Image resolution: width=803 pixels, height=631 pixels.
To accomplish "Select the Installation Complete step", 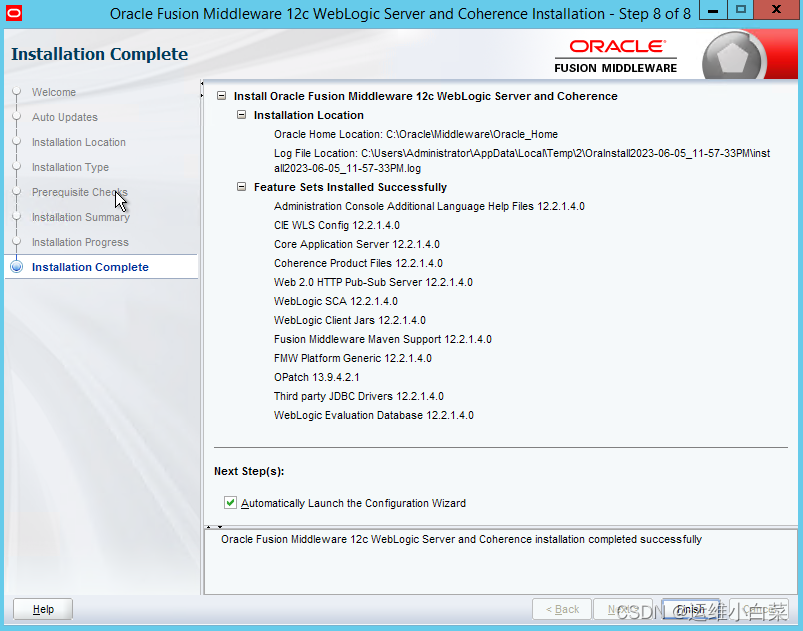I will point(90,267).
